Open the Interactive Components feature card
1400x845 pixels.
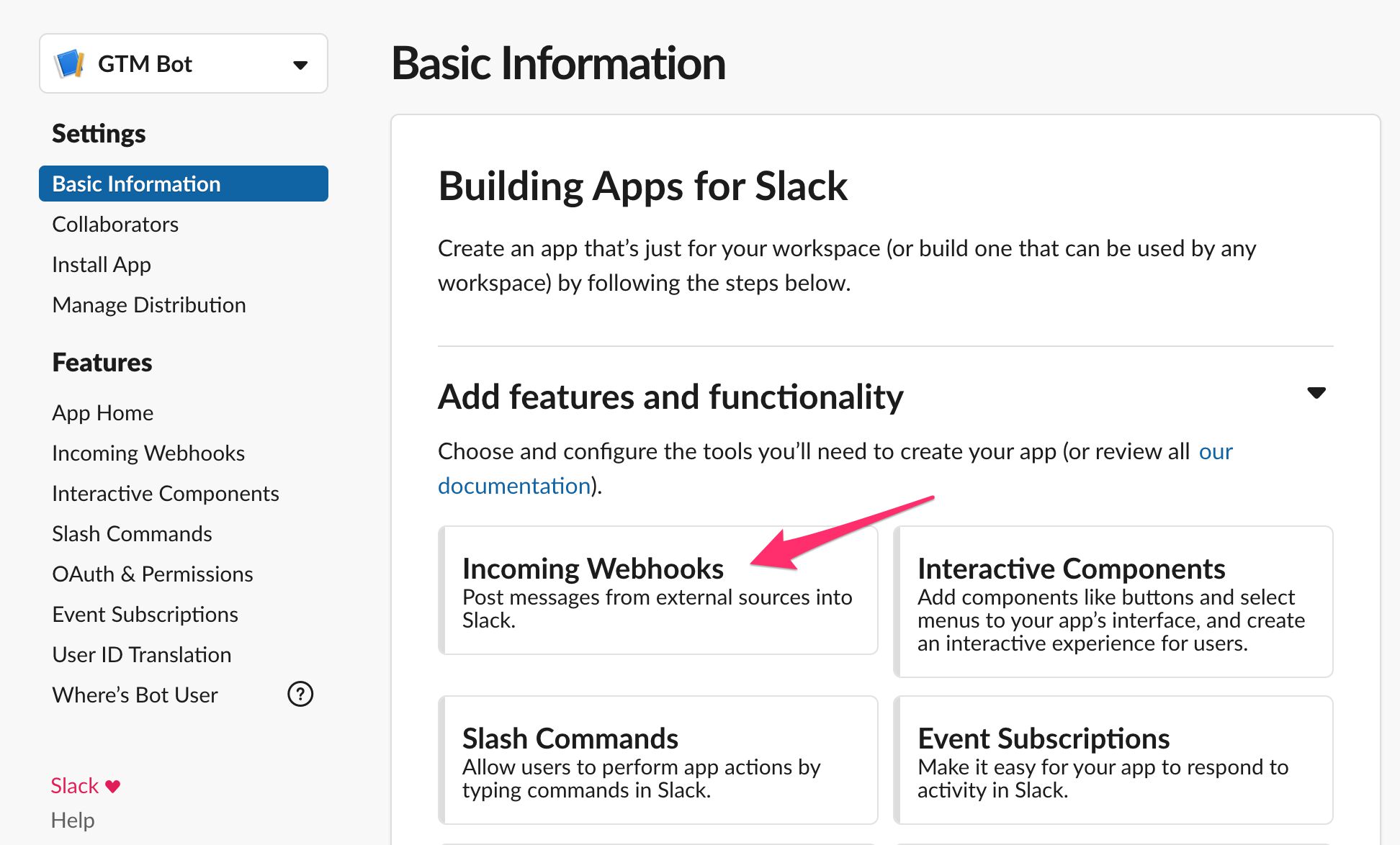(1113, 602)
